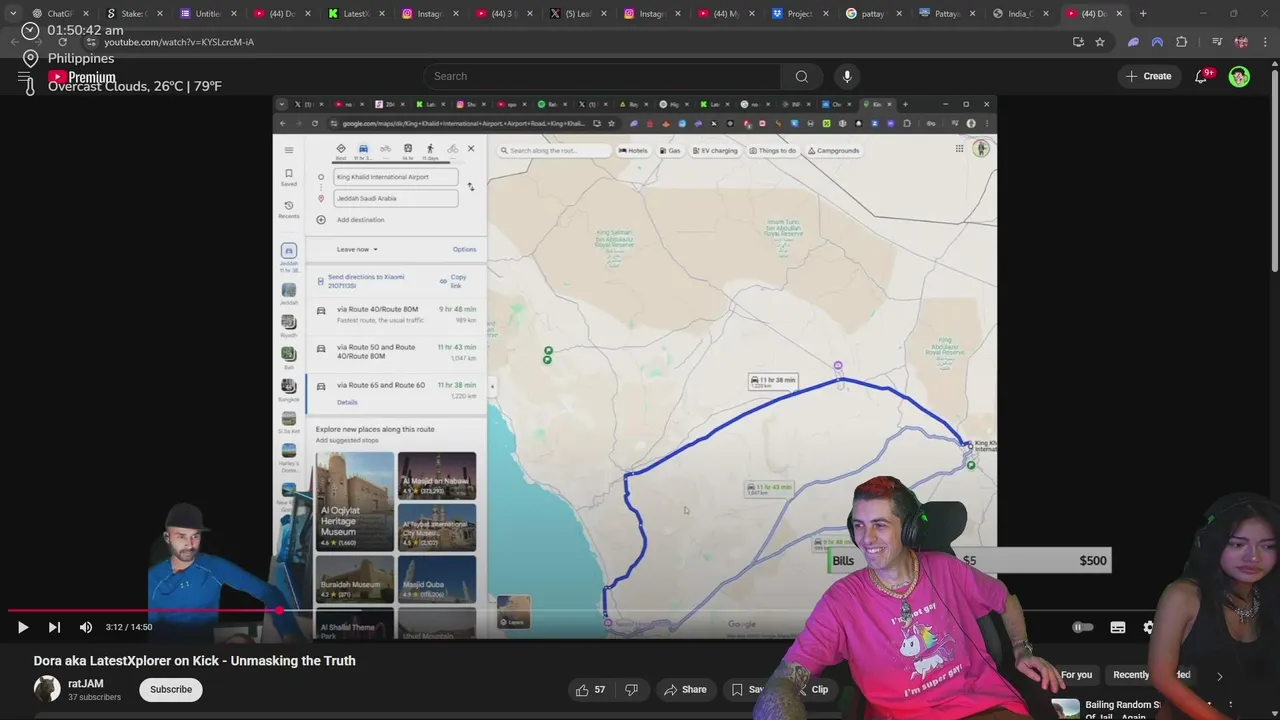Start voice search with the microphone
The height and width of the screenshot is (720, 1280).
tap(847, 76)
